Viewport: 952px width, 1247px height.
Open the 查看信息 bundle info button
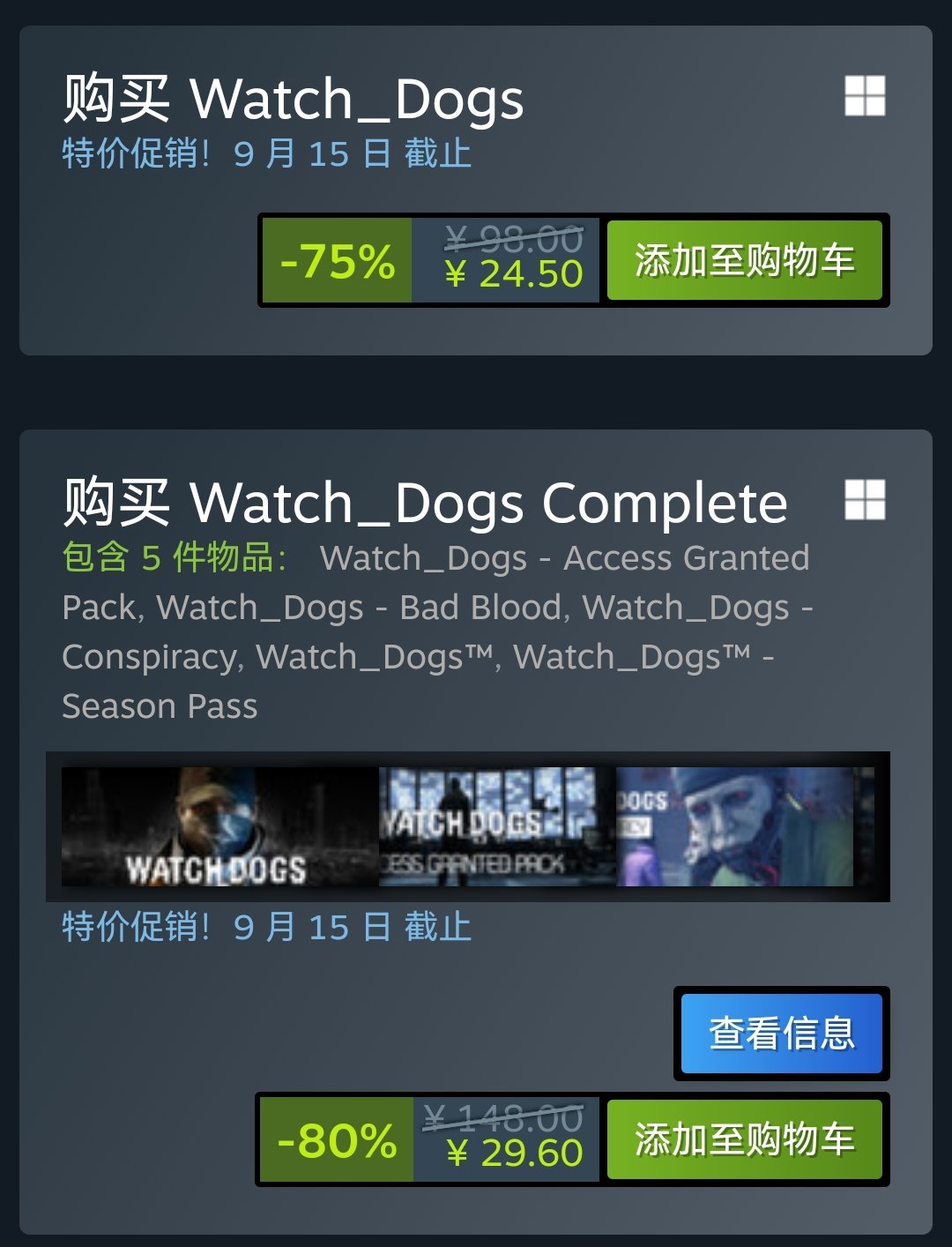(782, 1034)
